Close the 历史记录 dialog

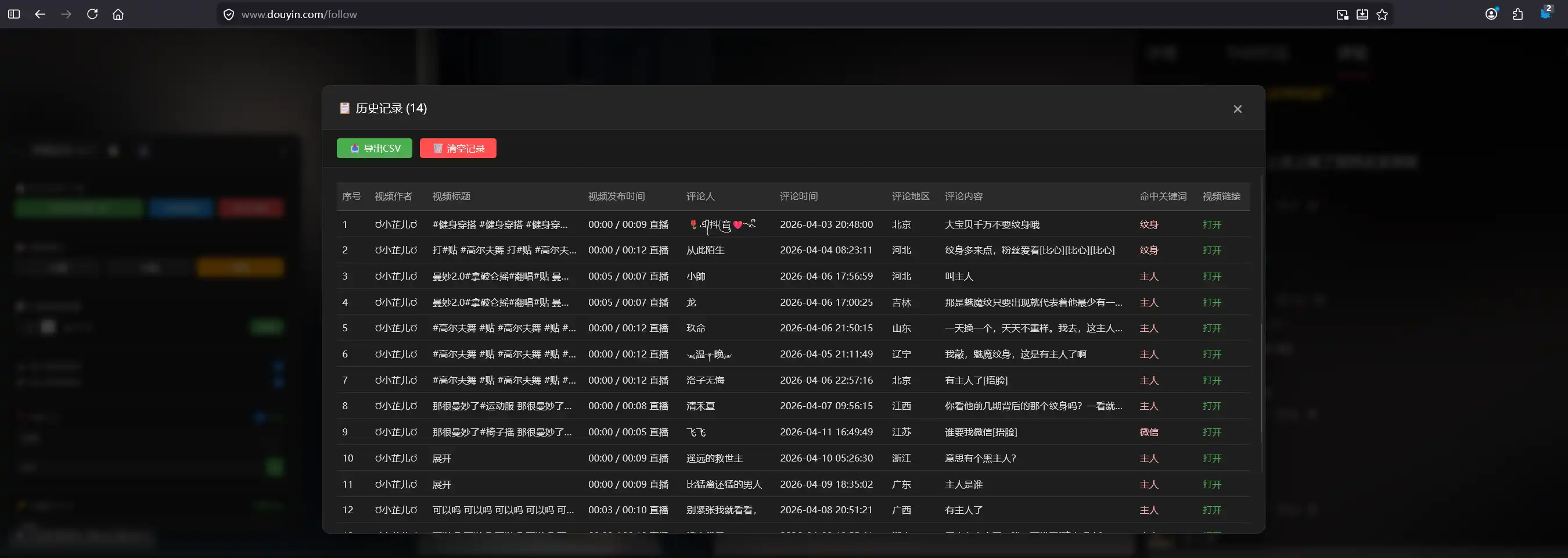click(1237, 109)
